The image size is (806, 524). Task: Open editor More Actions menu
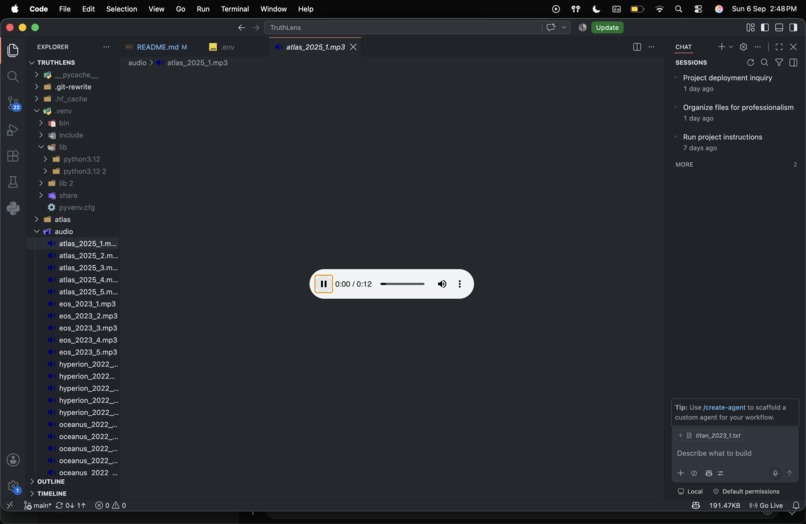[651, 47]
